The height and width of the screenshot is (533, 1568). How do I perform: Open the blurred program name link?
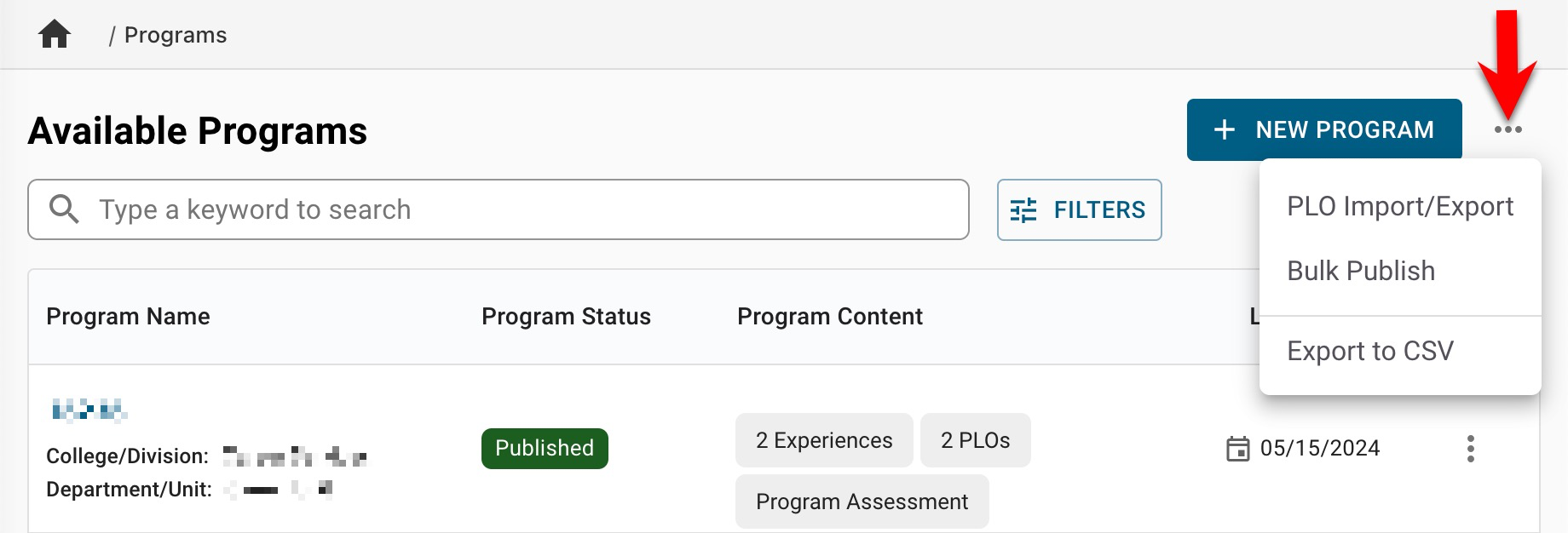[x=89, y=411]
